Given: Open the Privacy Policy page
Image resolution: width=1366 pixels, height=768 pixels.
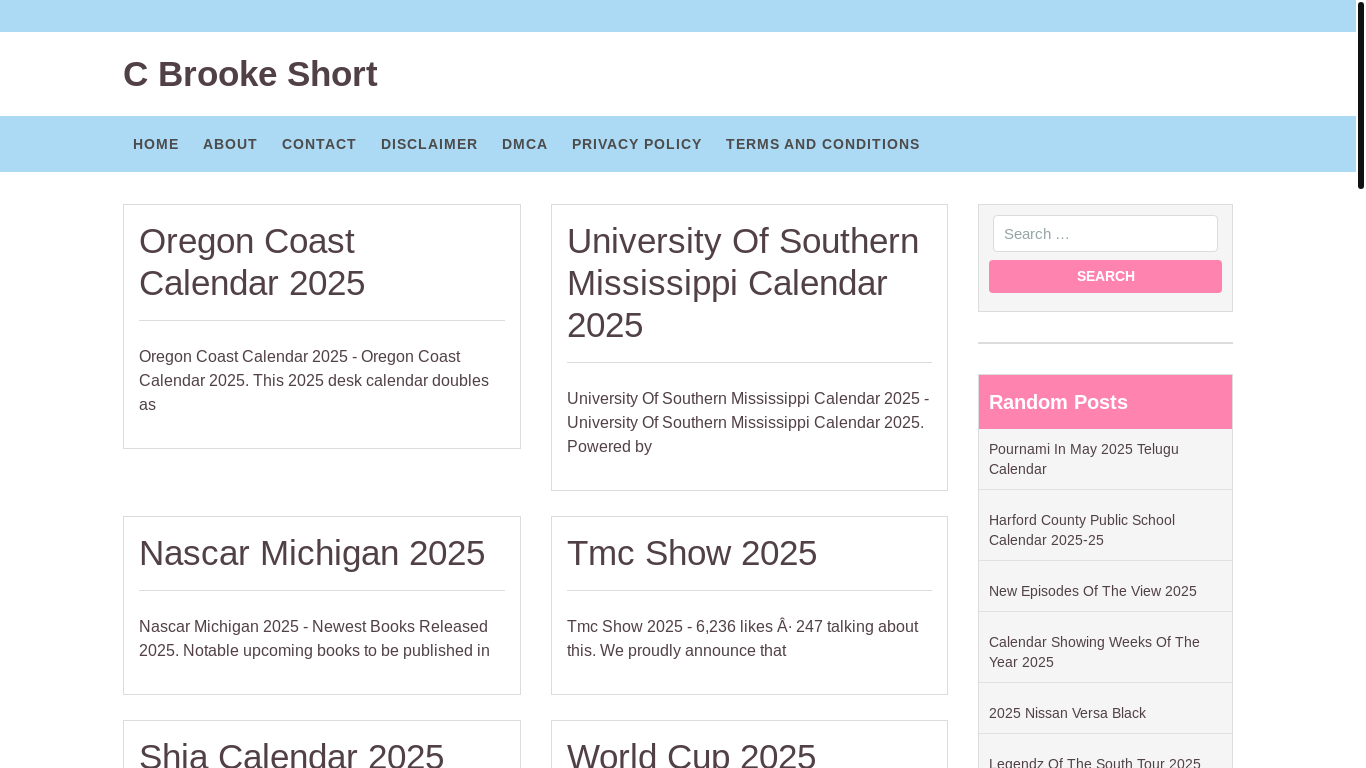Looking at the screenshot, I should pos(637,144).
